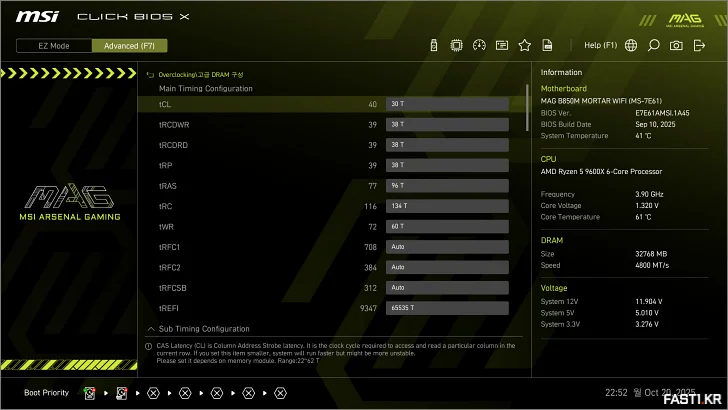Click the info icon beside CAS Latency description

[149, 346]
